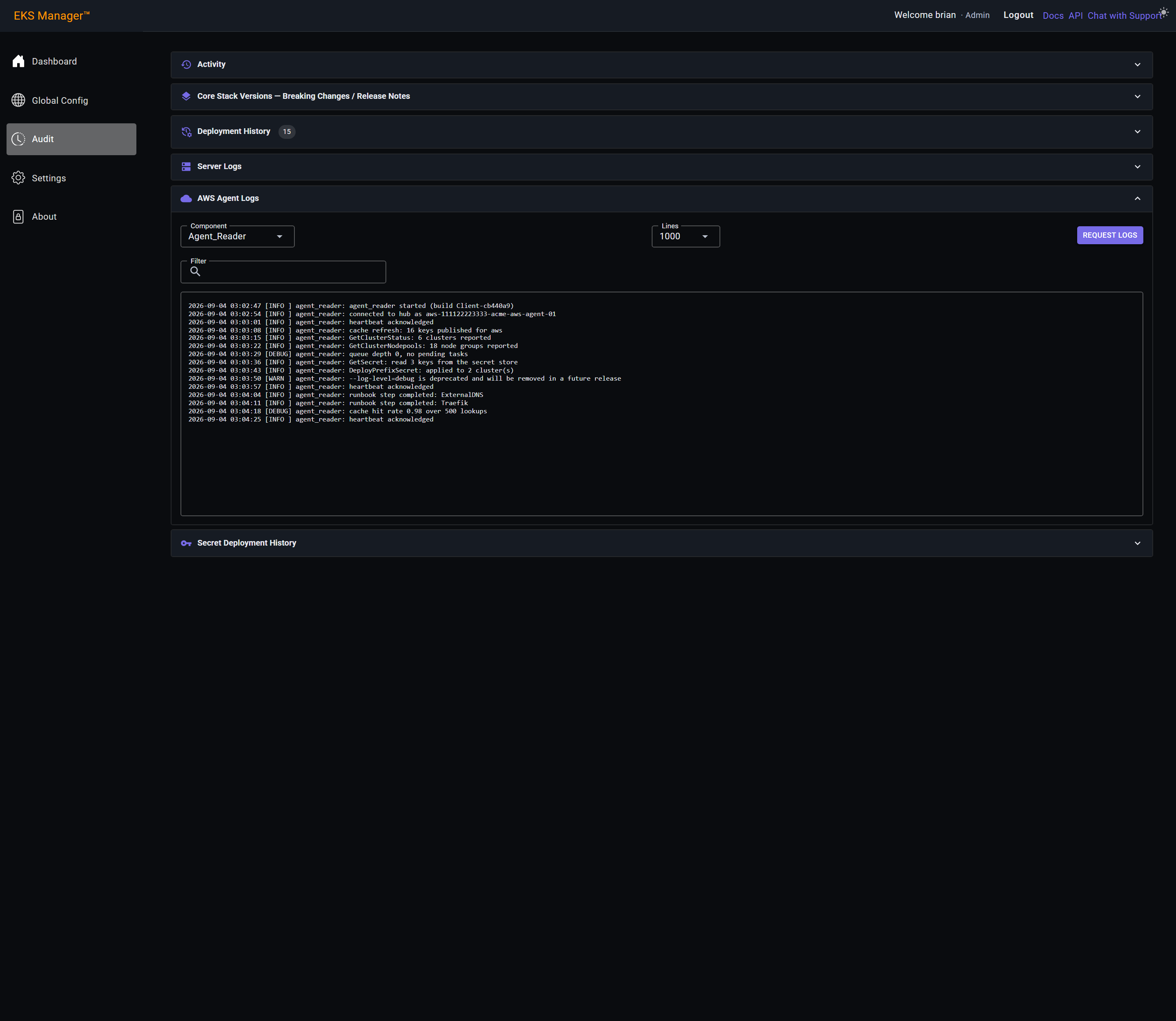Open the Lines 1000 dropdown
The width and height of the screenshot is (1176, 1021).
click(x=686, y=236)
